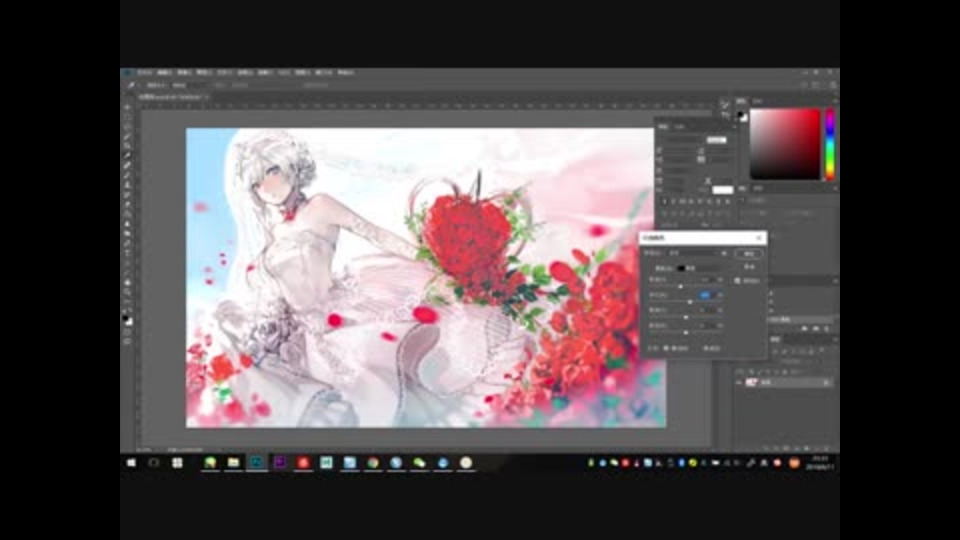Click the rainbow hue strip in the Color panel

pos(830,144)
